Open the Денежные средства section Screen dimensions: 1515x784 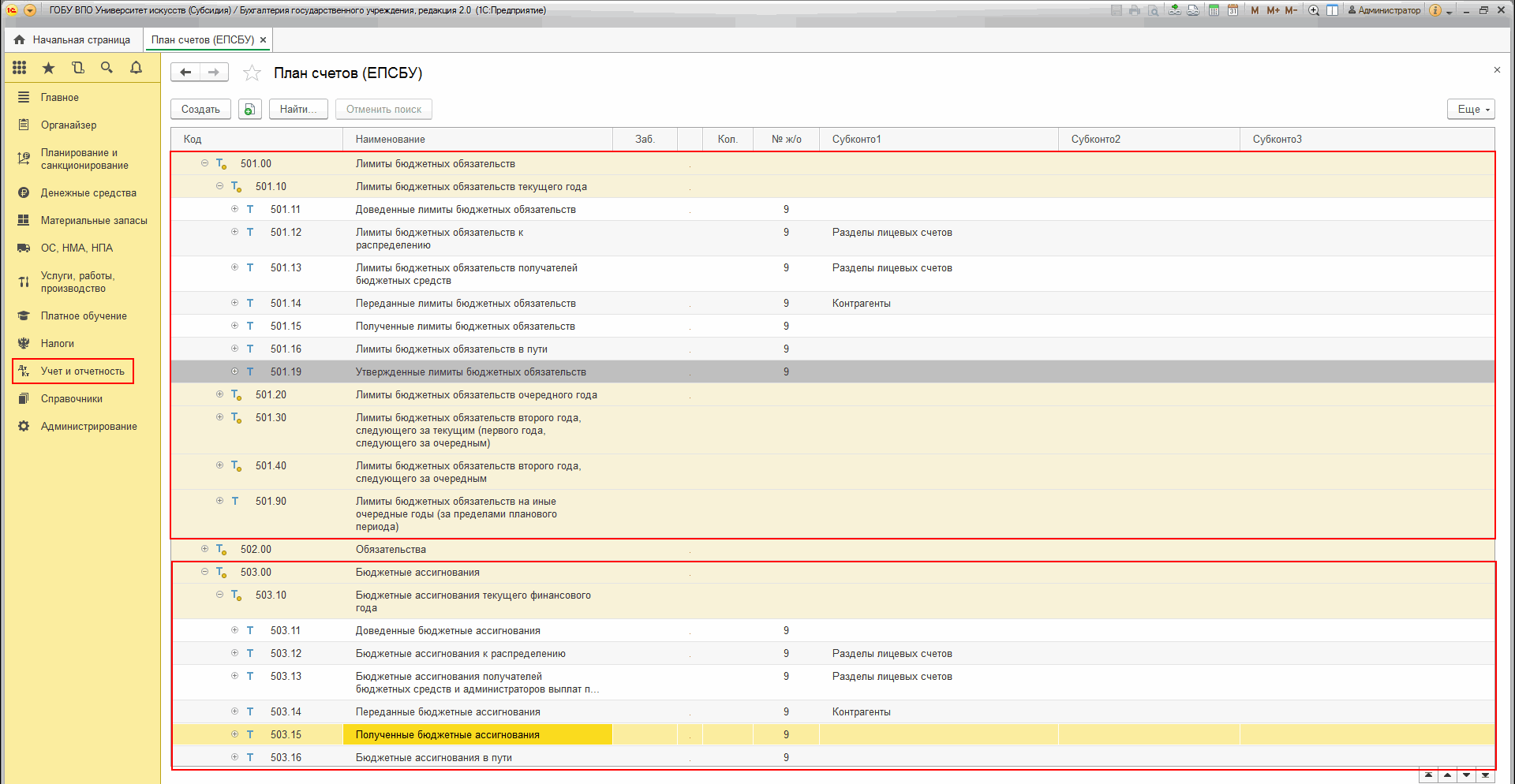(x=88, y=192)
